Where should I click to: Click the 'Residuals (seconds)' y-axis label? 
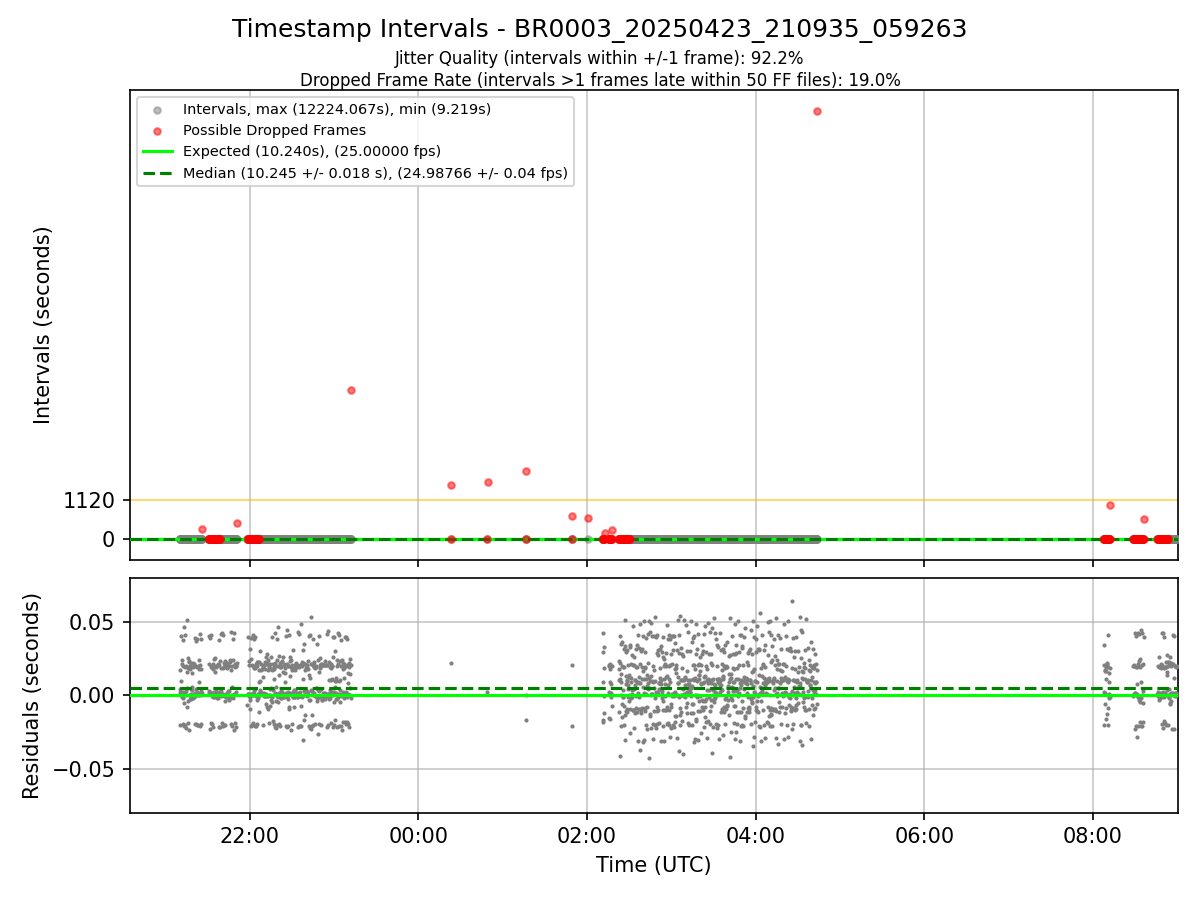click(x=32, y=695)
